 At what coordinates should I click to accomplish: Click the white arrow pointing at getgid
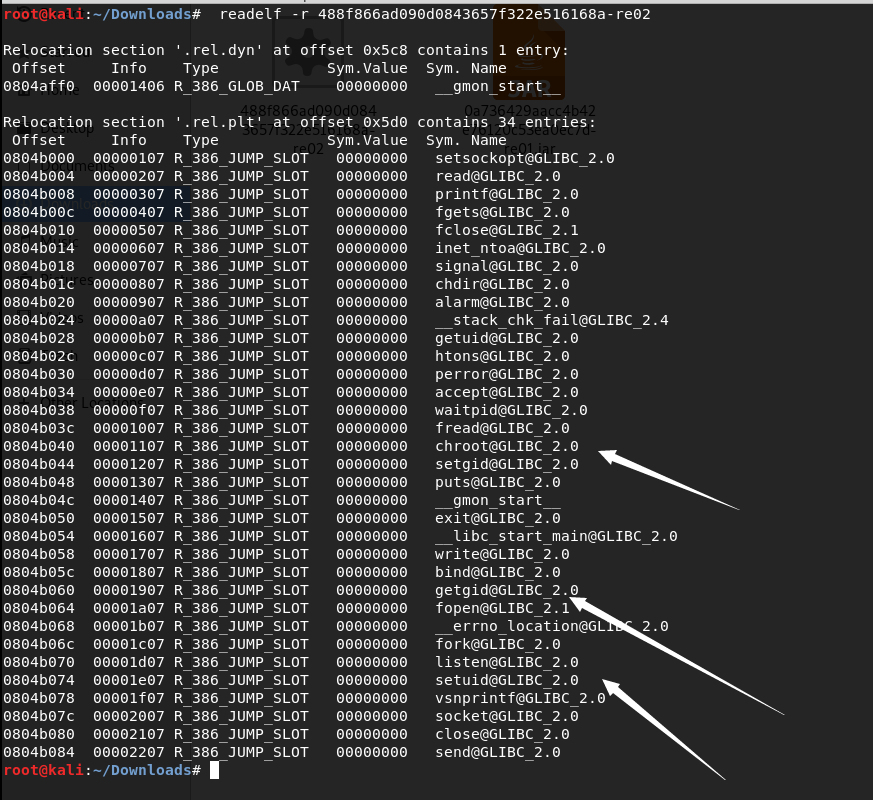[x=675, y=655]
